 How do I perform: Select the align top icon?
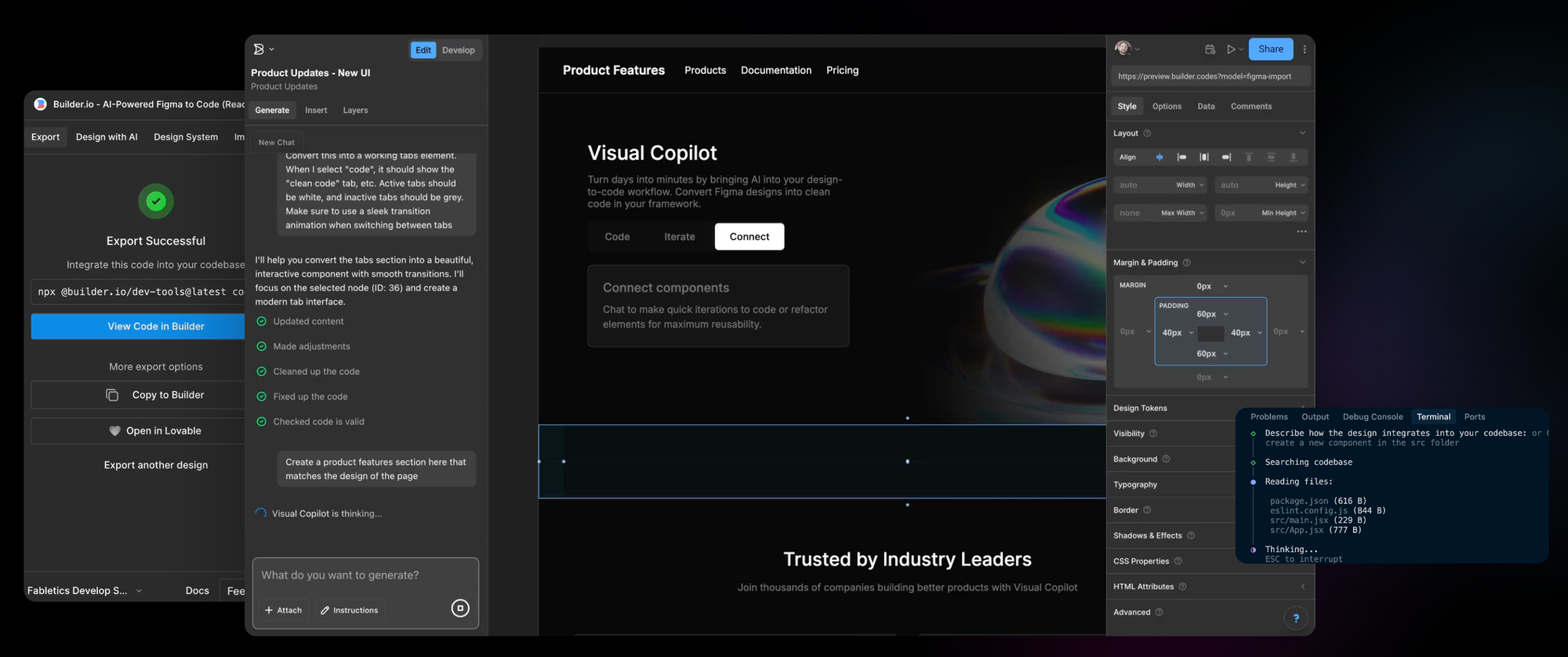coord(1249,158)
